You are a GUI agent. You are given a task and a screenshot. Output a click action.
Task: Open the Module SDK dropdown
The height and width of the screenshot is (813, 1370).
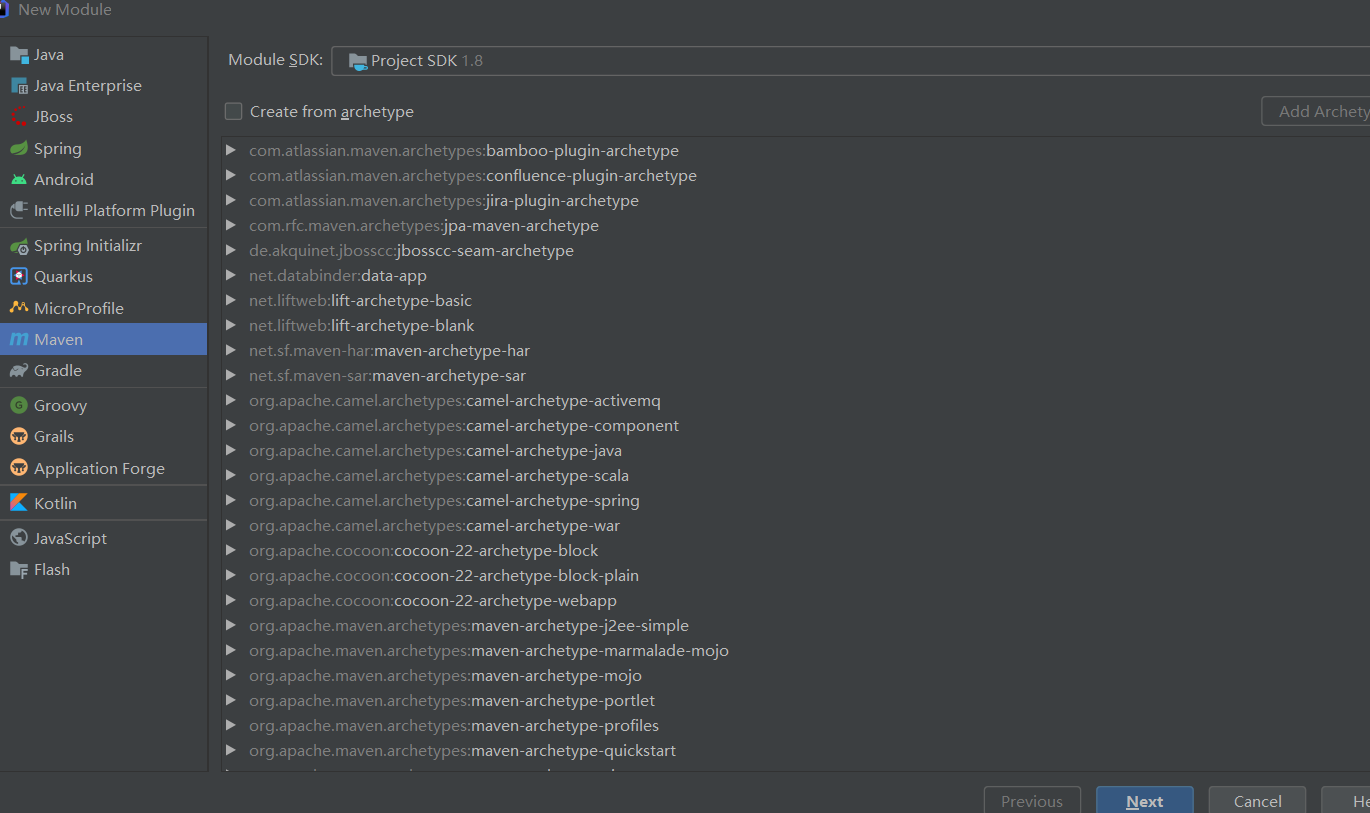click(x=850, y=61)
